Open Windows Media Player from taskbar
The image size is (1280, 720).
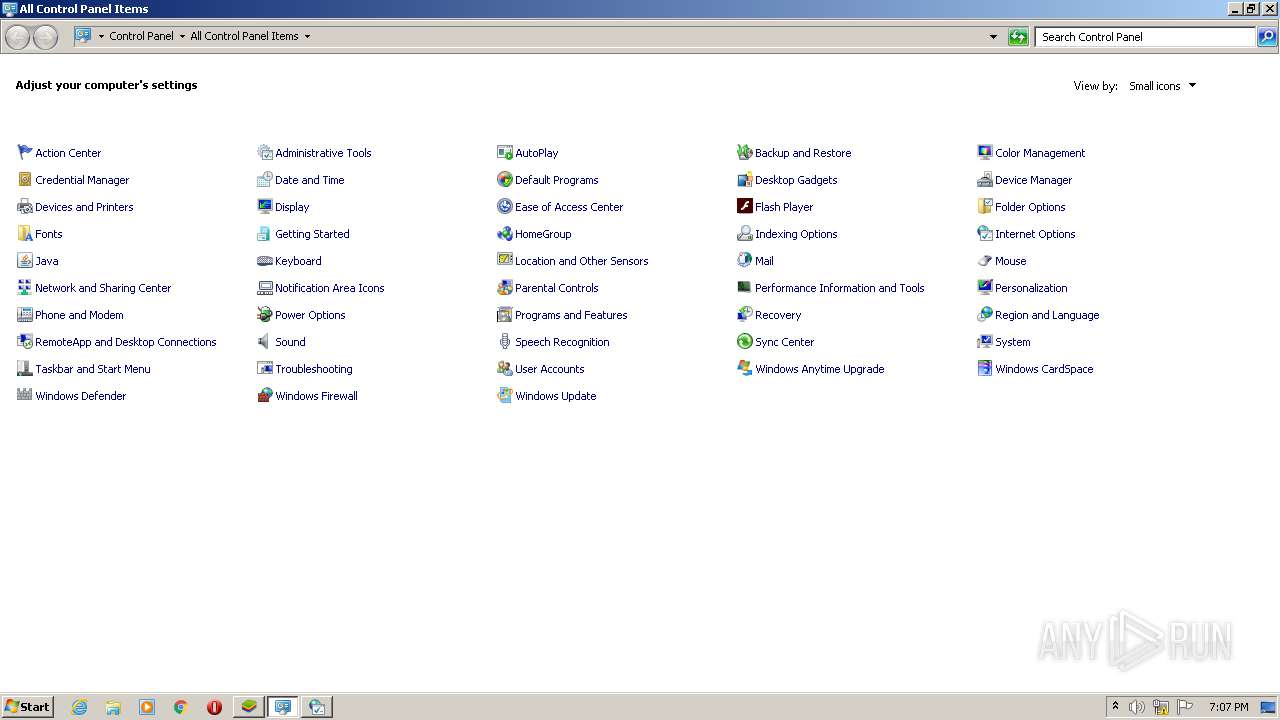point(147,707)
